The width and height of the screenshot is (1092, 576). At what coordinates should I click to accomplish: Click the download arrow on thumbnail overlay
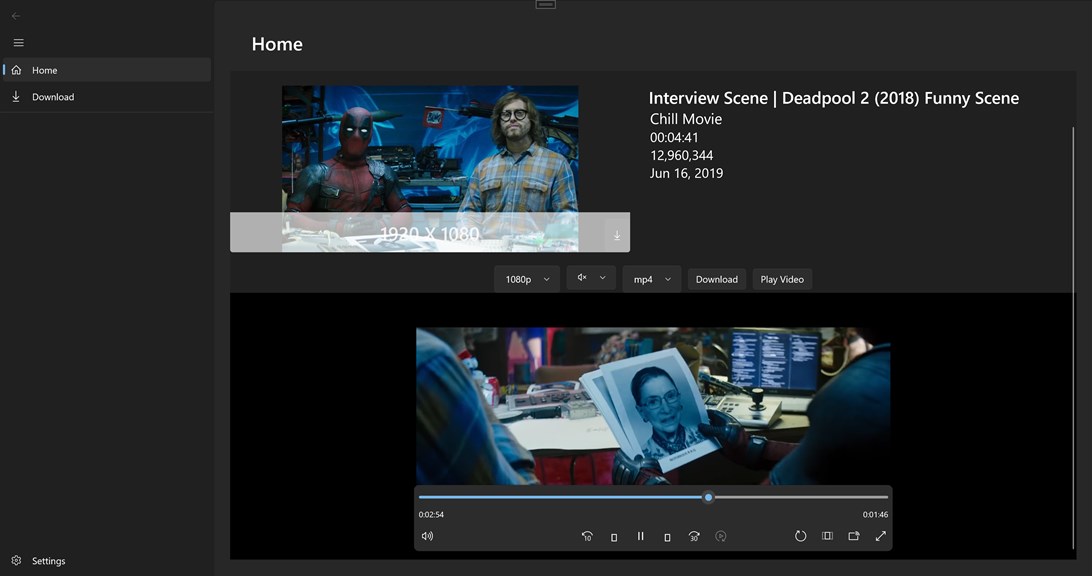(x=617, y=235)
